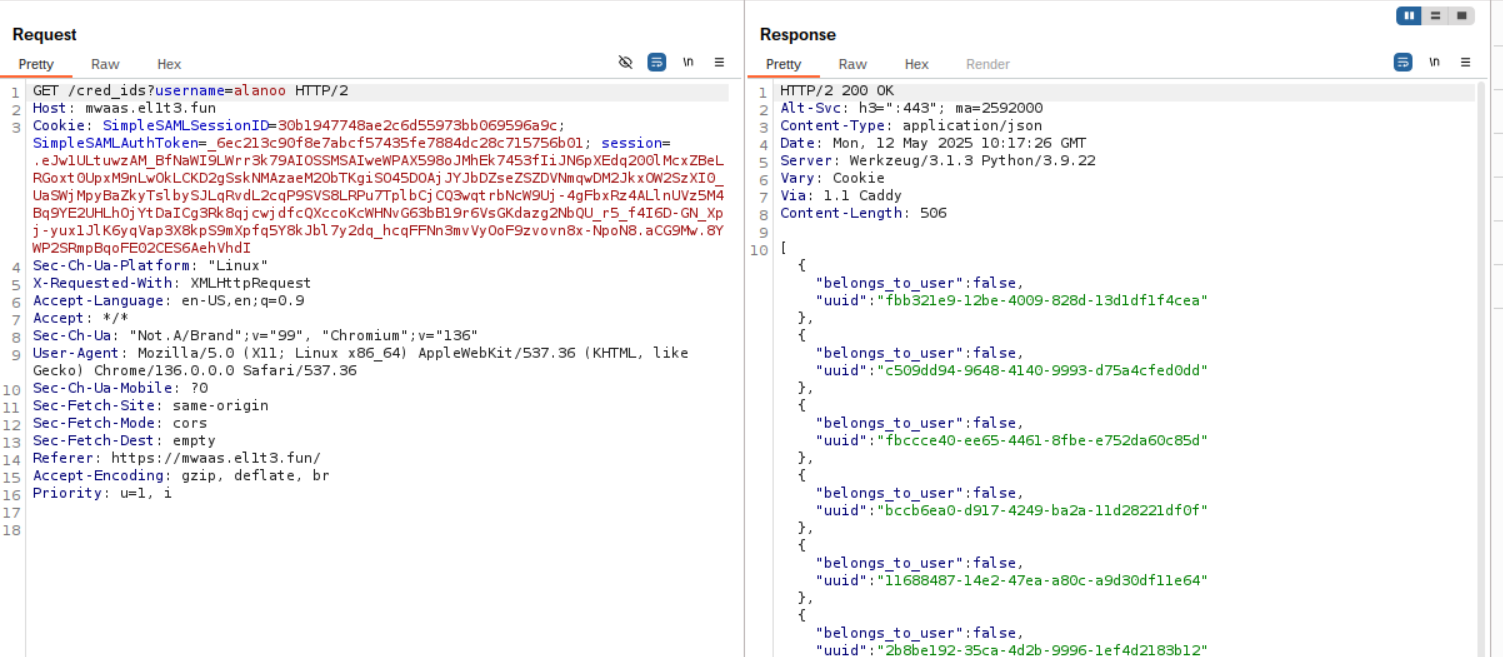
Task: Click the 'Response' panel heading
Action: coord(798,35)
